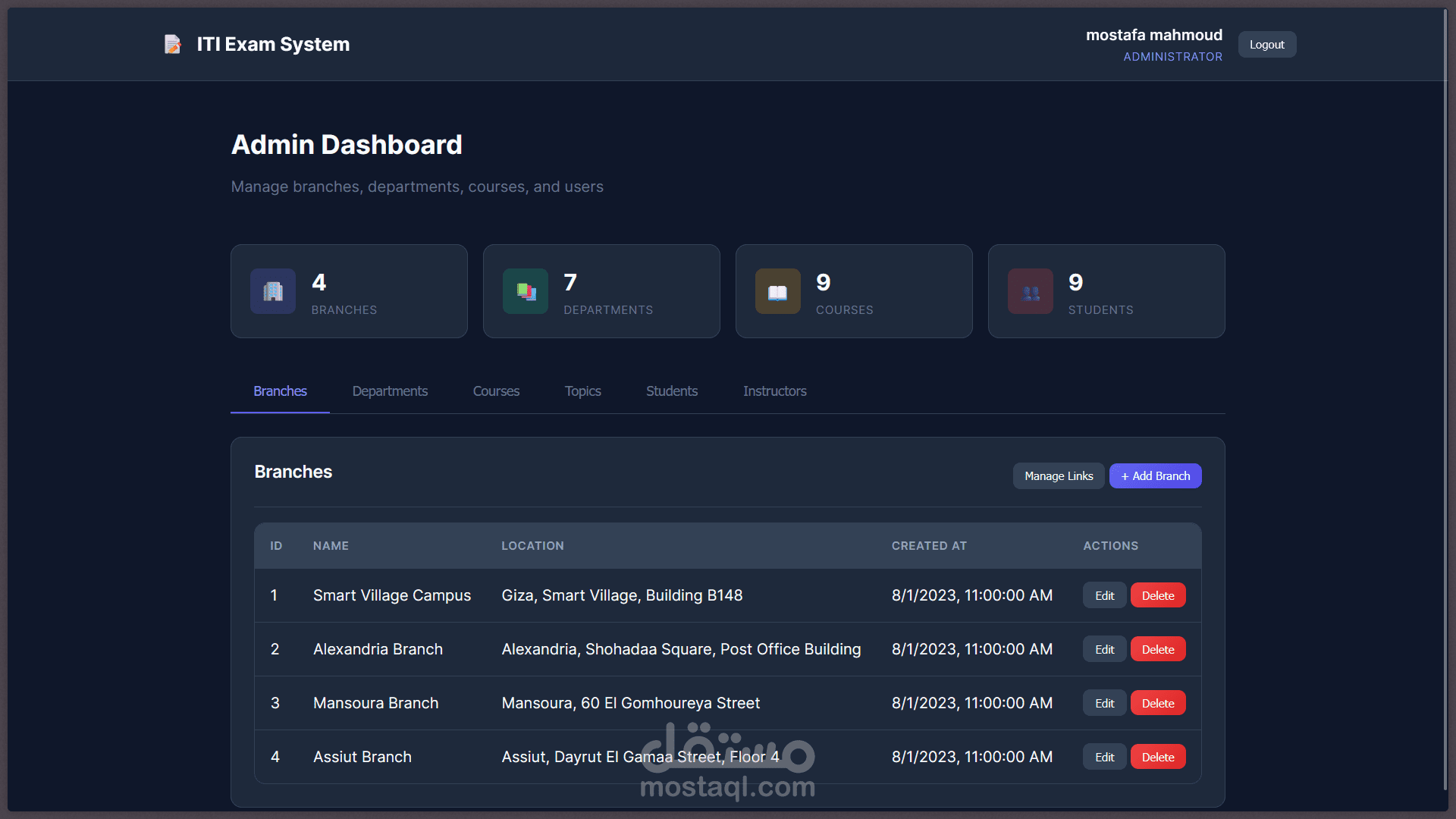Image resolution: width=1456 pixels, height=819 pixels.
Task: Switch to the Departments tab
Action: pyautogui.click(x=390, y=391)
